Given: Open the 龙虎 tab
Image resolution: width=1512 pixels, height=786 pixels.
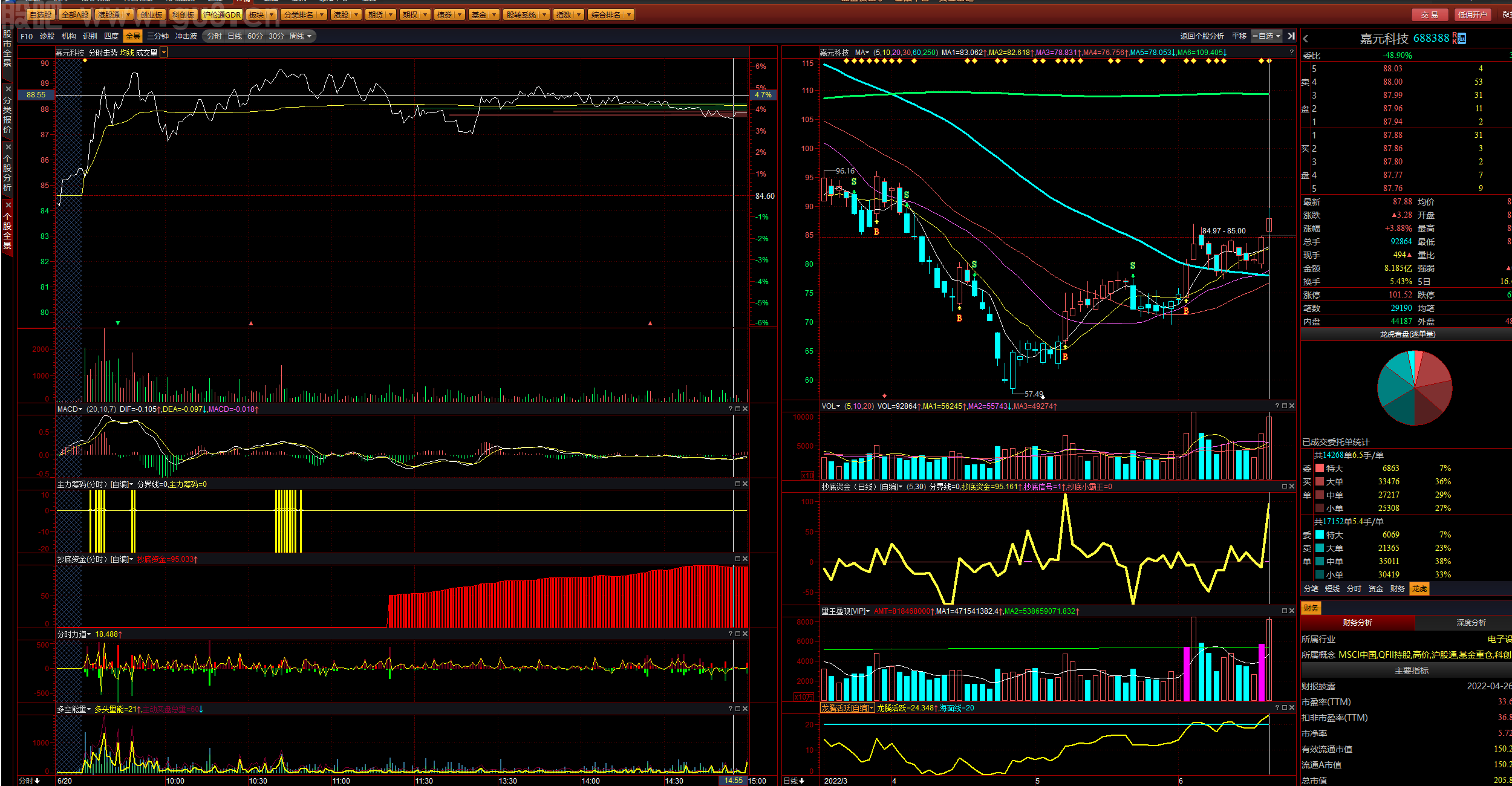Looking at the screenshot, I should [x=1419, y=589].
